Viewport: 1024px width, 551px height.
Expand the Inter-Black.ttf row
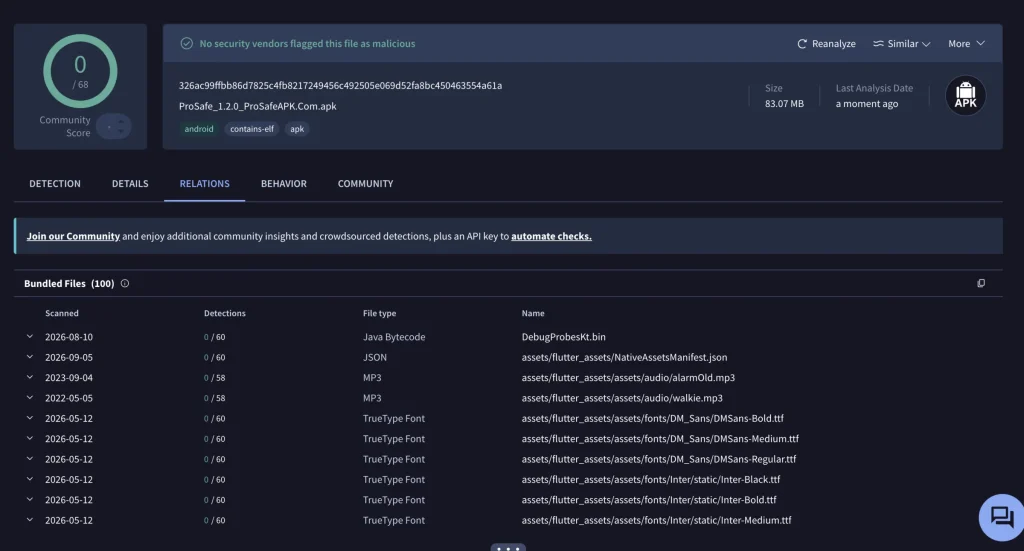29,479
